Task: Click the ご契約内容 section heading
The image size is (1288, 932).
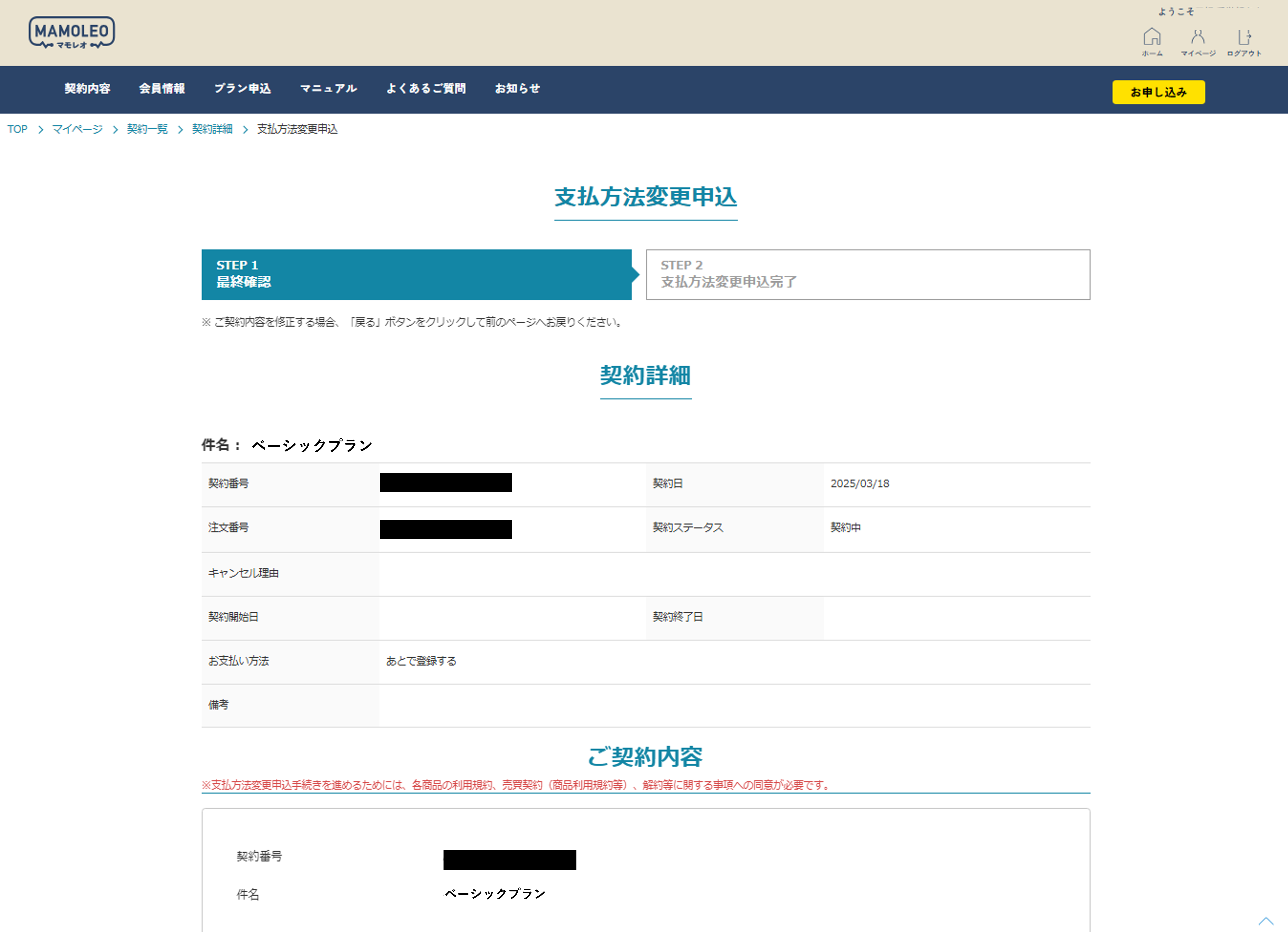Action: [646, 757]
